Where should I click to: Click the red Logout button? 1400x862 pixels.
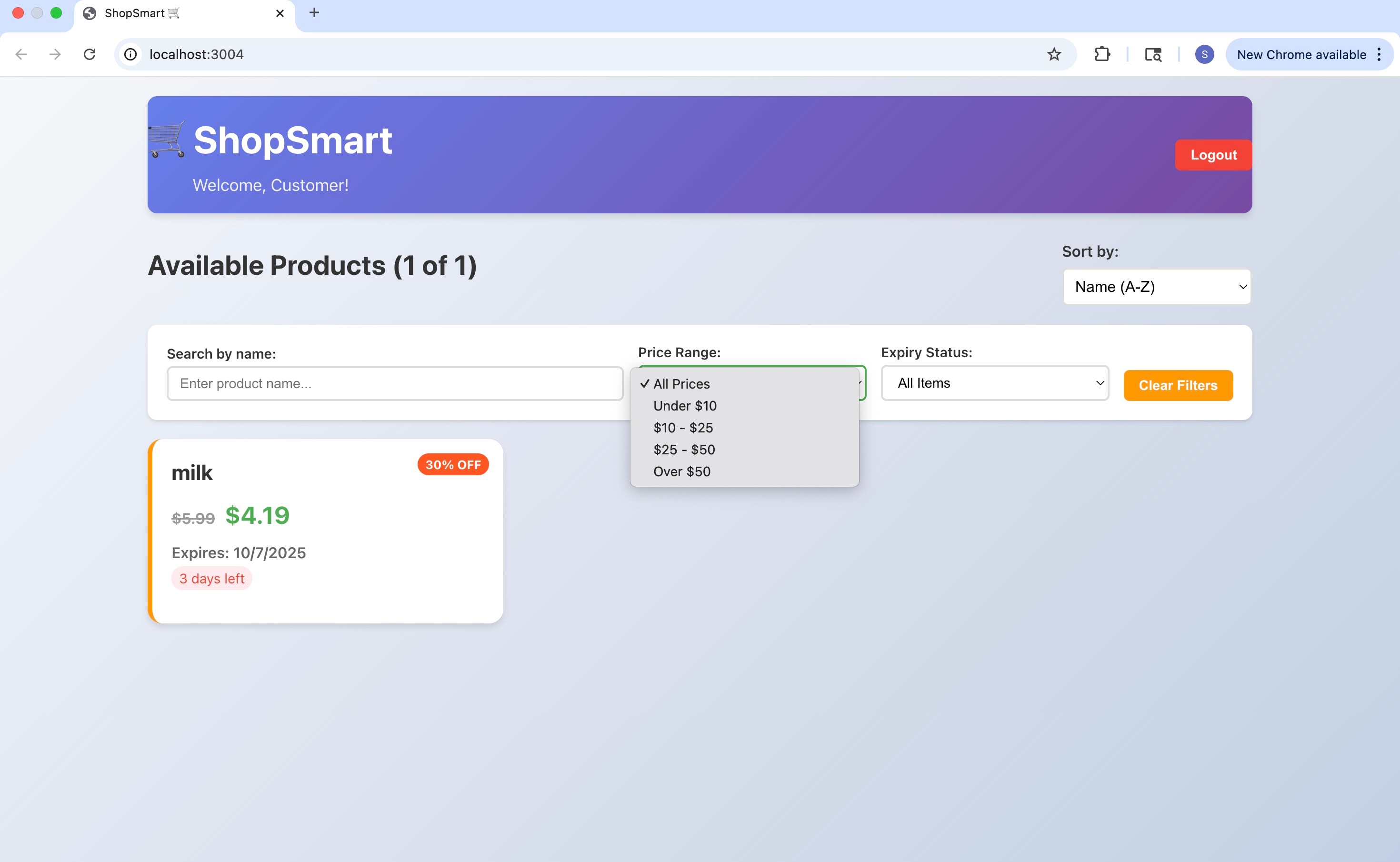coord(1213,155)
